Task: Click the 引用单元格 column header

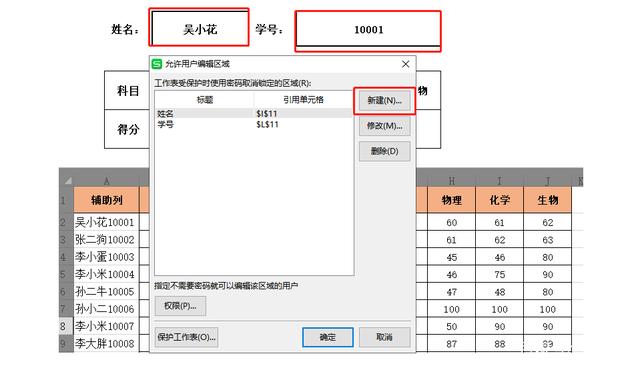Action: pyautogui.click(x=303, y=100)
